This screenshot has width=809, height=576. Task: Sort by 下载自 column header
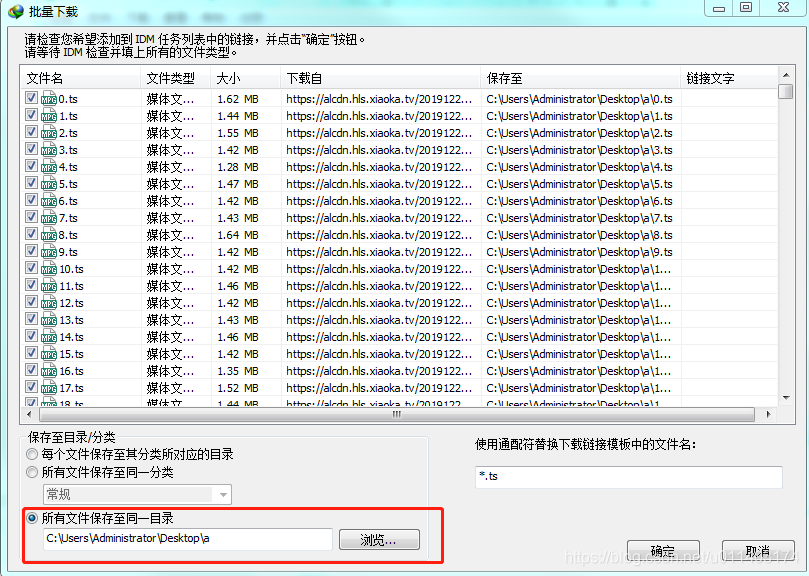pos(381,78)
